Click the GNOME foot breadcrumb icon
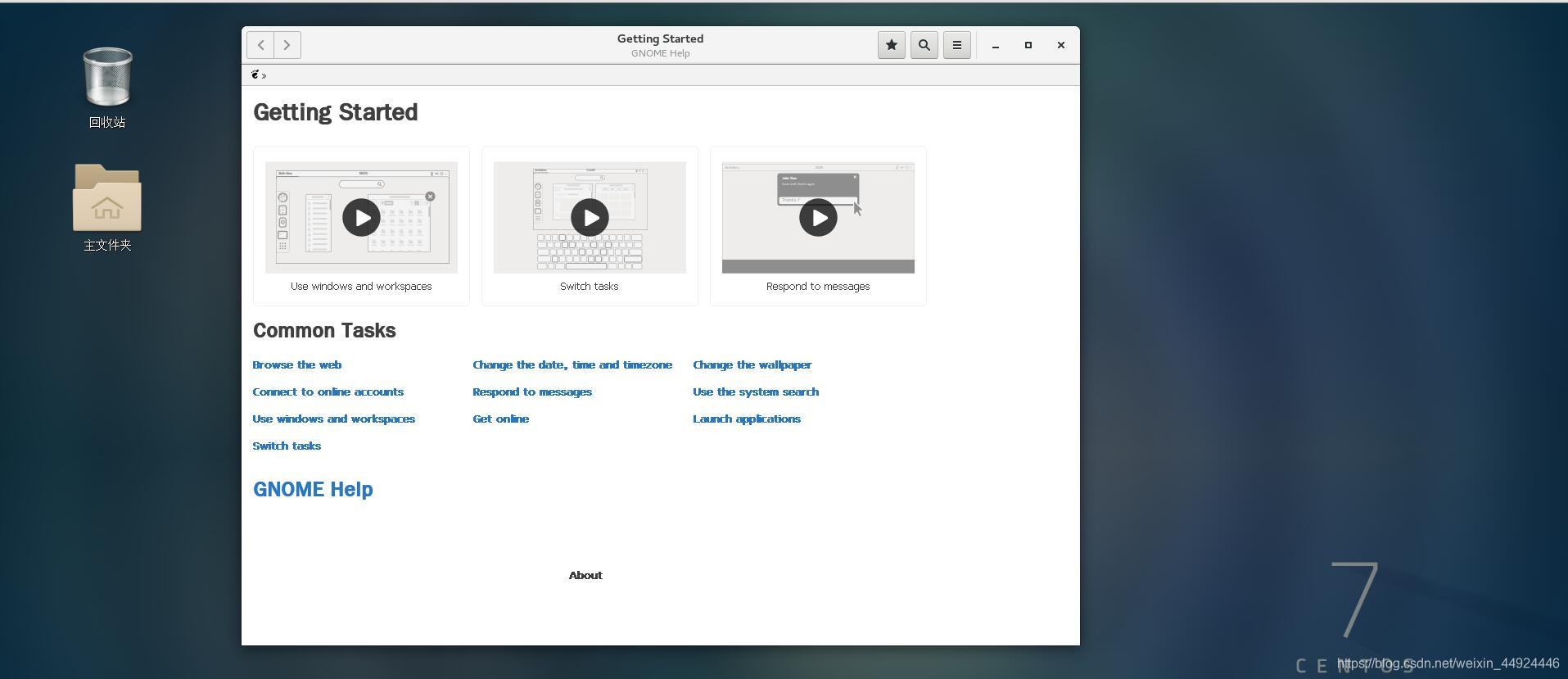 (255, 75)
